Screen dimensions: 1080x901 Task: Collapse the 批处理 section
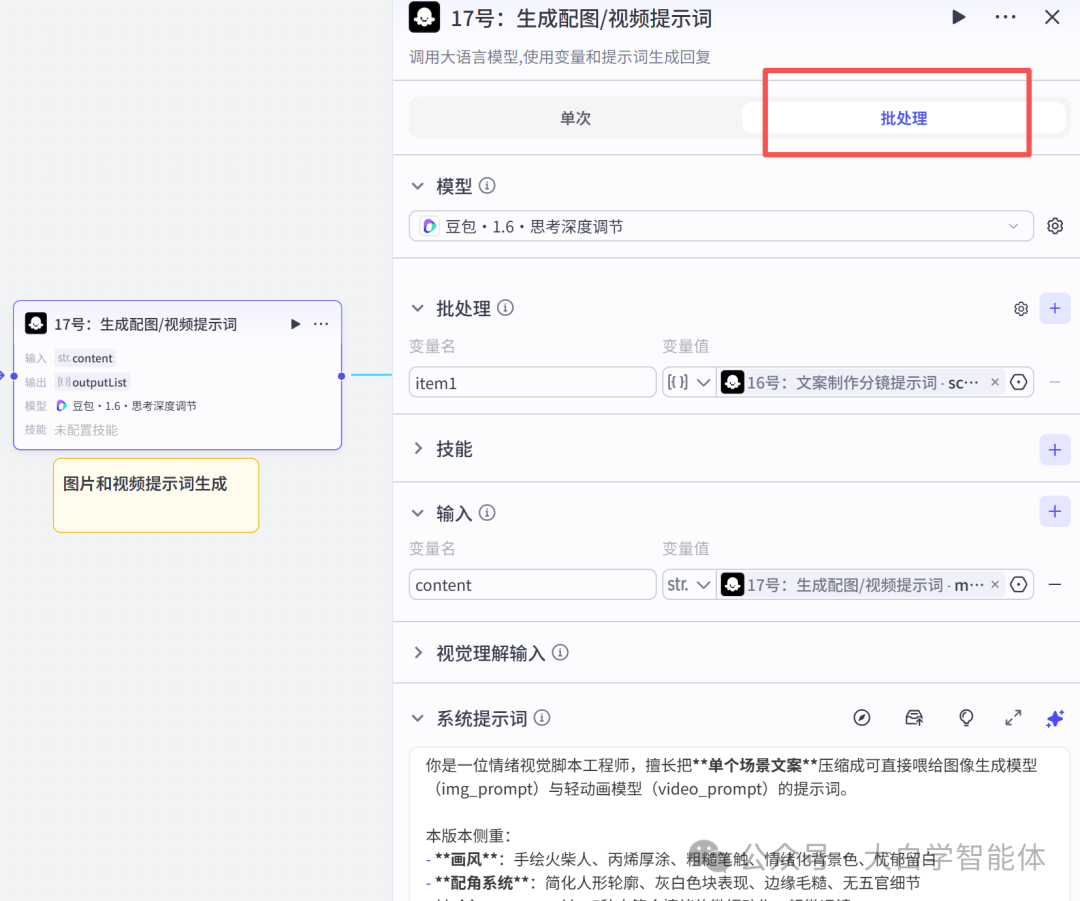[417, 308]
